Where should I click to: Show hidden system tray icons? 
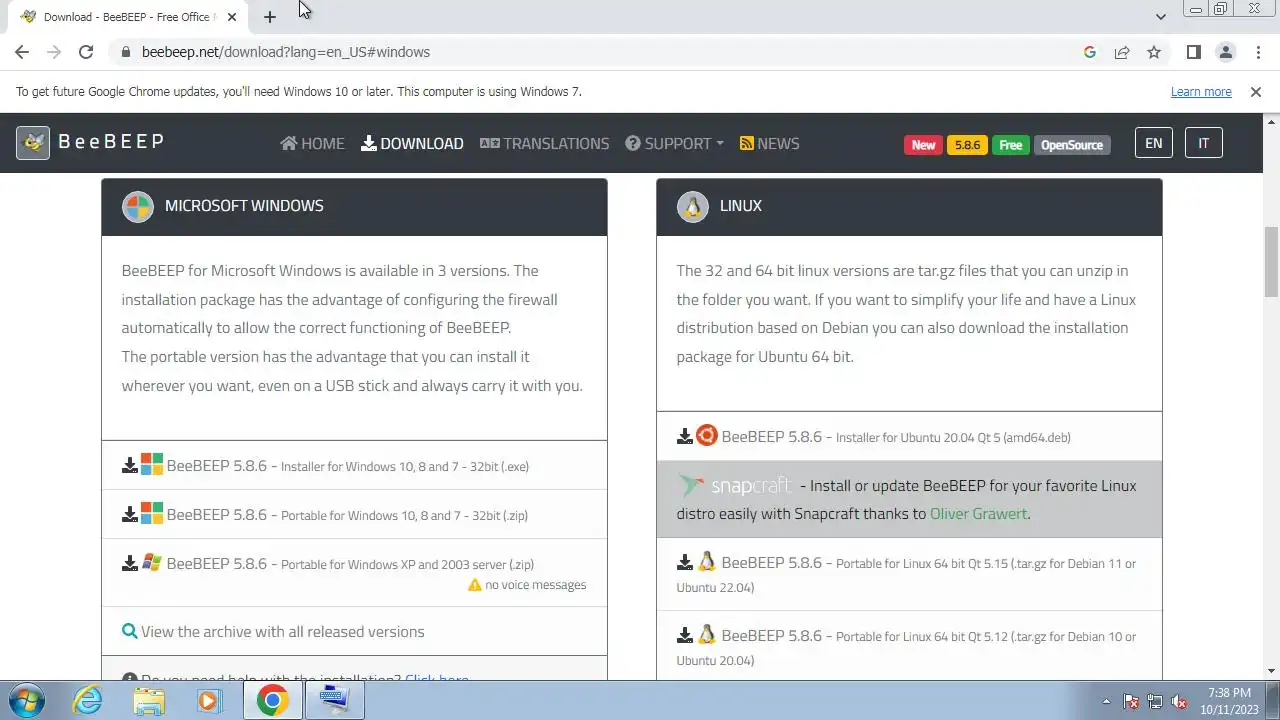(x=1106, y=701)
